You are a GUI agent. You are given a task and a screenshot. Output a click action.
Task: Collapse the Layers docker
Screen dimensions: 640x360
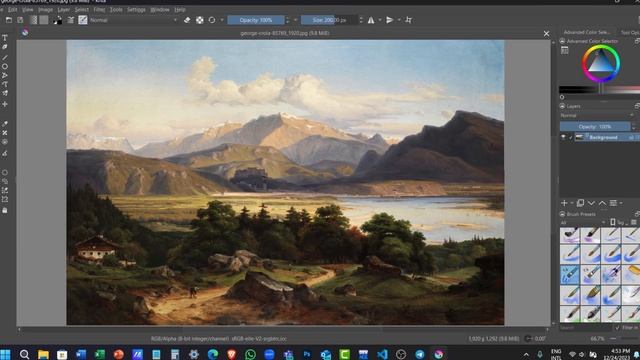pyautogui.click(x=562, y=106)
